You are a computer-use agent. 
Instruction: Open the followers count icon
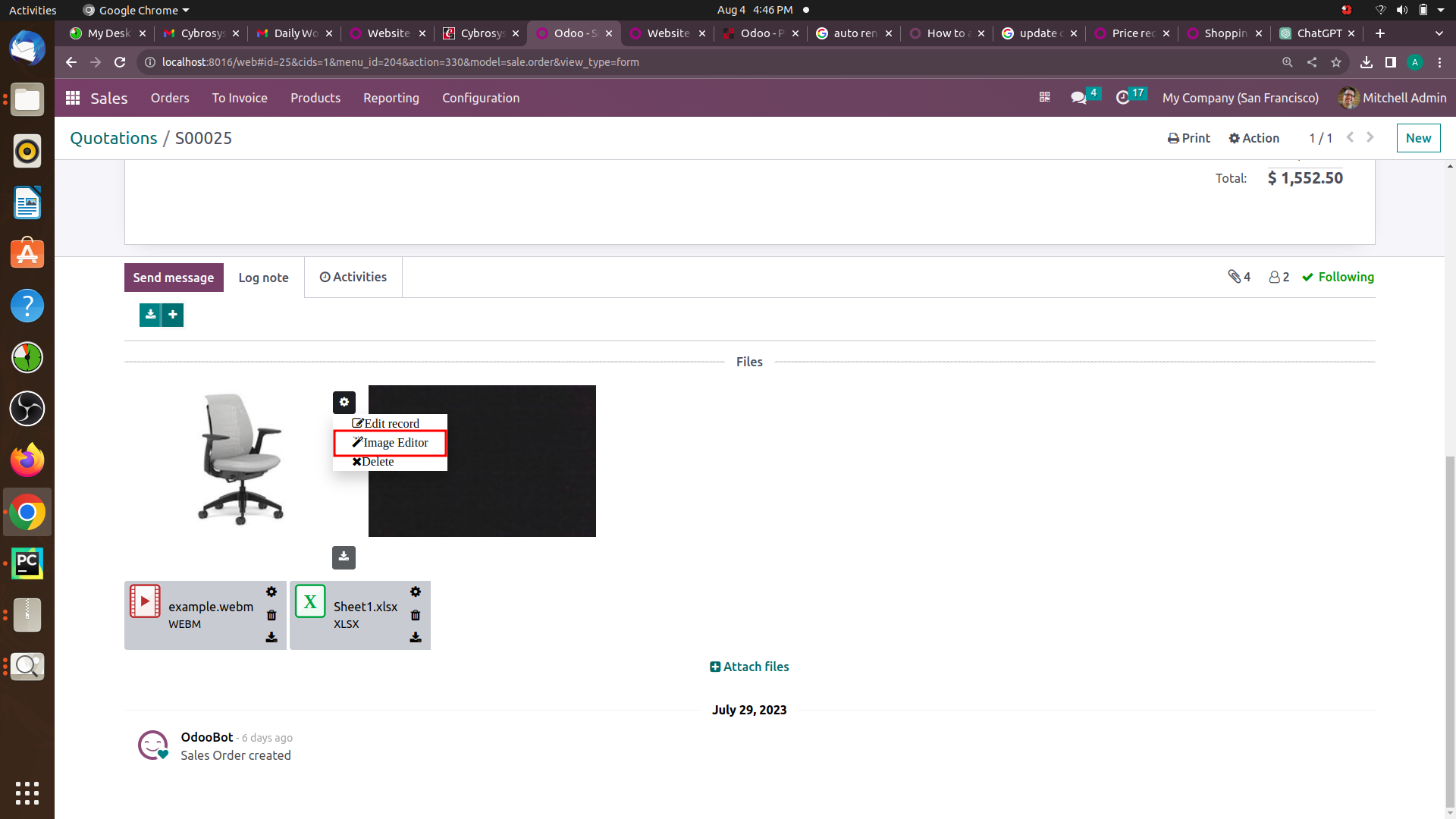coord(1279,277)
